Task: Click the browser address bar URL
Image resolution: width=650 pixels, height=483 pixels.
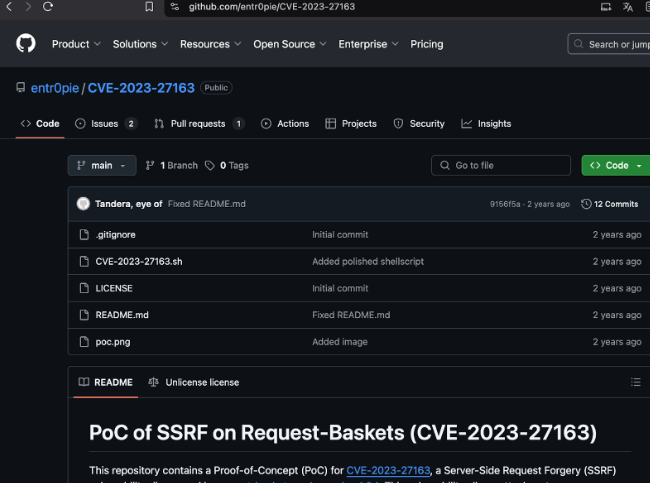Action: [272, 7]
